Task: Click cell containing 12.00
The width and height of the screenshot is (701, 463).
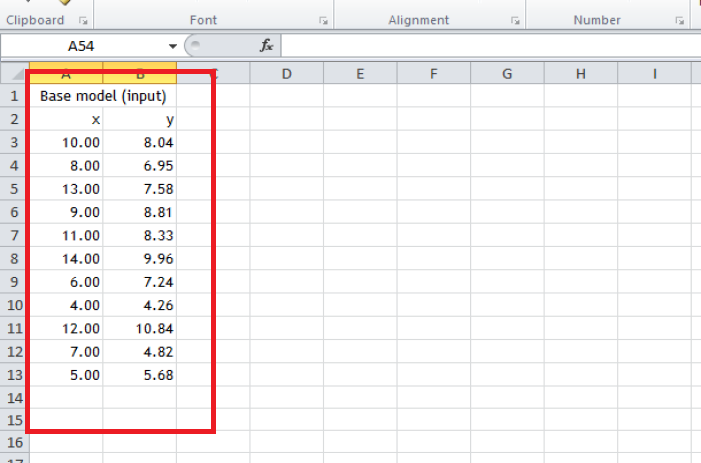Action: click(x=66, y=328)
